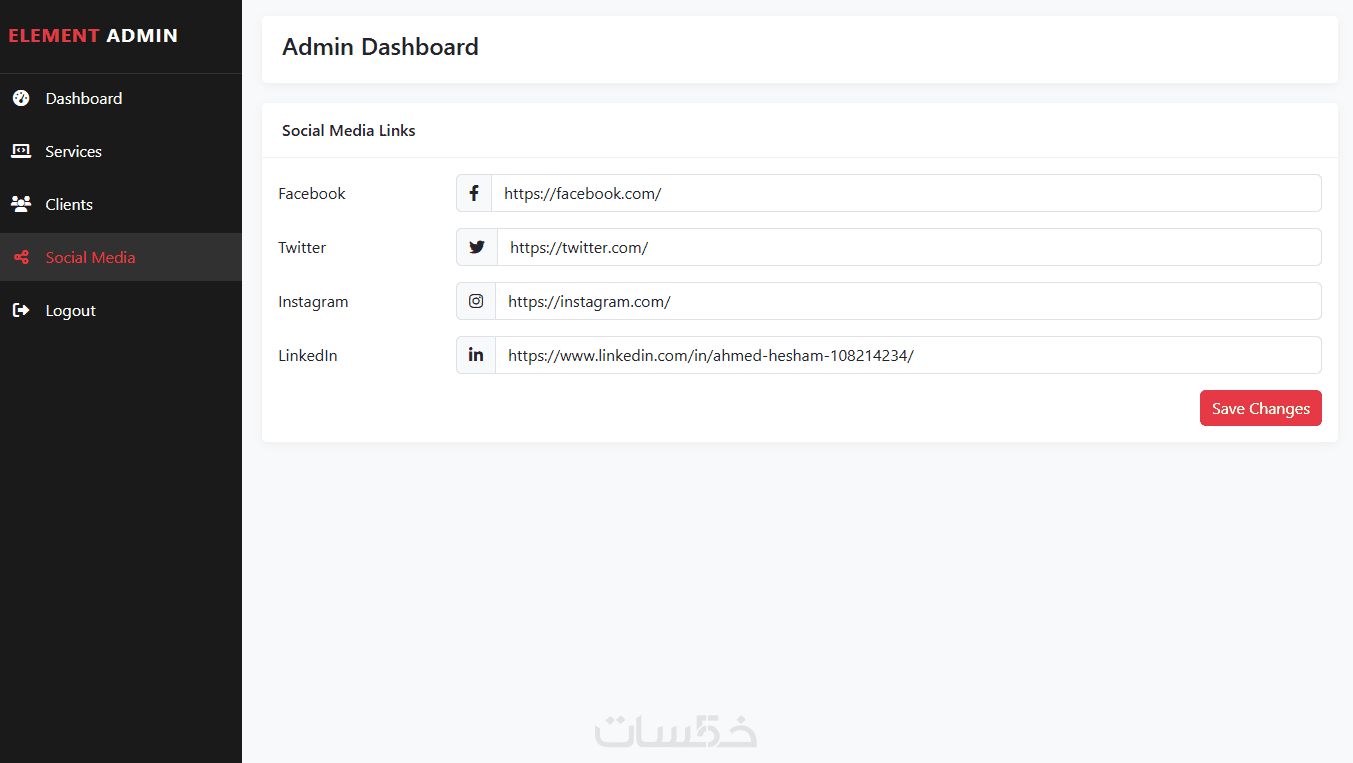Focus the Facebook URL input field

(x=906, y=193)
